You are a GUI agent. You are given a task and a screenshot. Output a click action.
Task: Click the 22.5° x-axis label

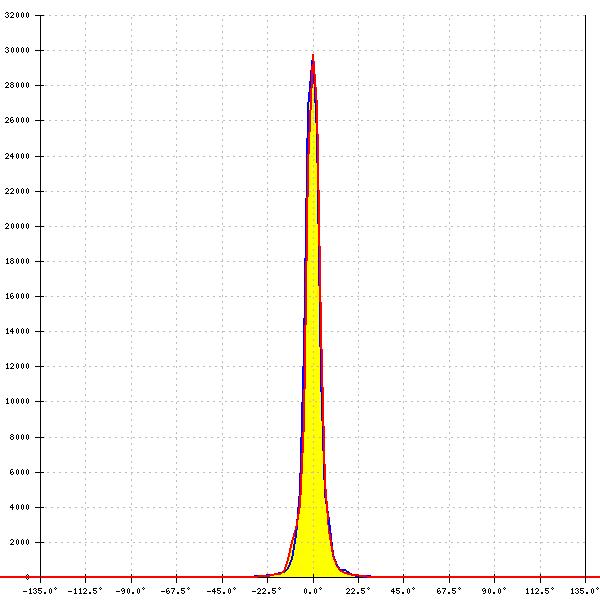[358, 591]
